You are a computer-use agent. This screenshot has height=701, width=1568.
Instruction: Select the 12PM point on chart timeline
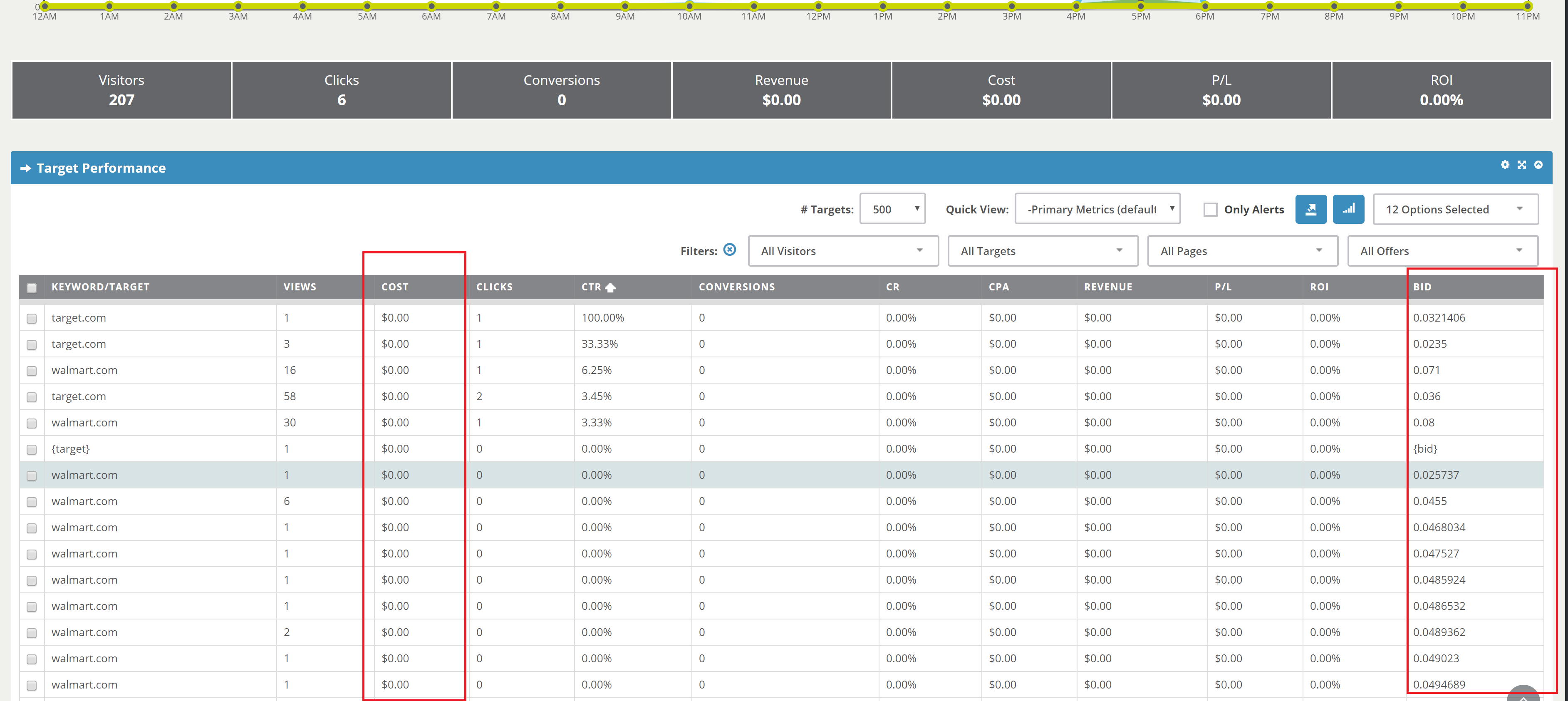[x=818, y=6]
